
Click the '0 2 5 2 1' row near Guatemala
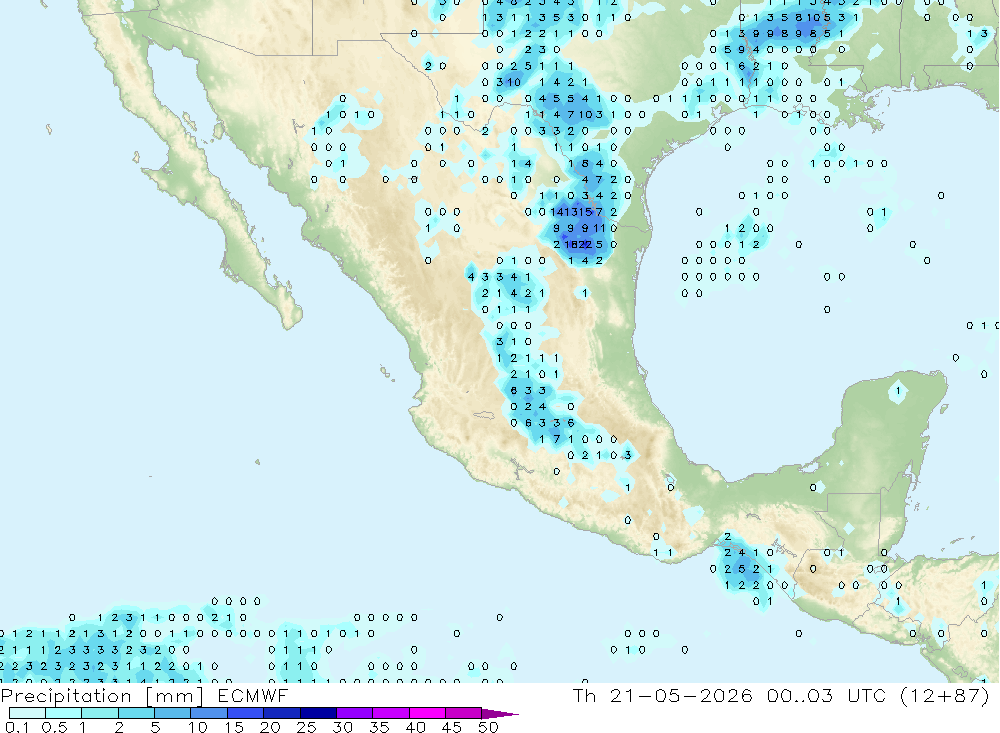coord(742,568)
